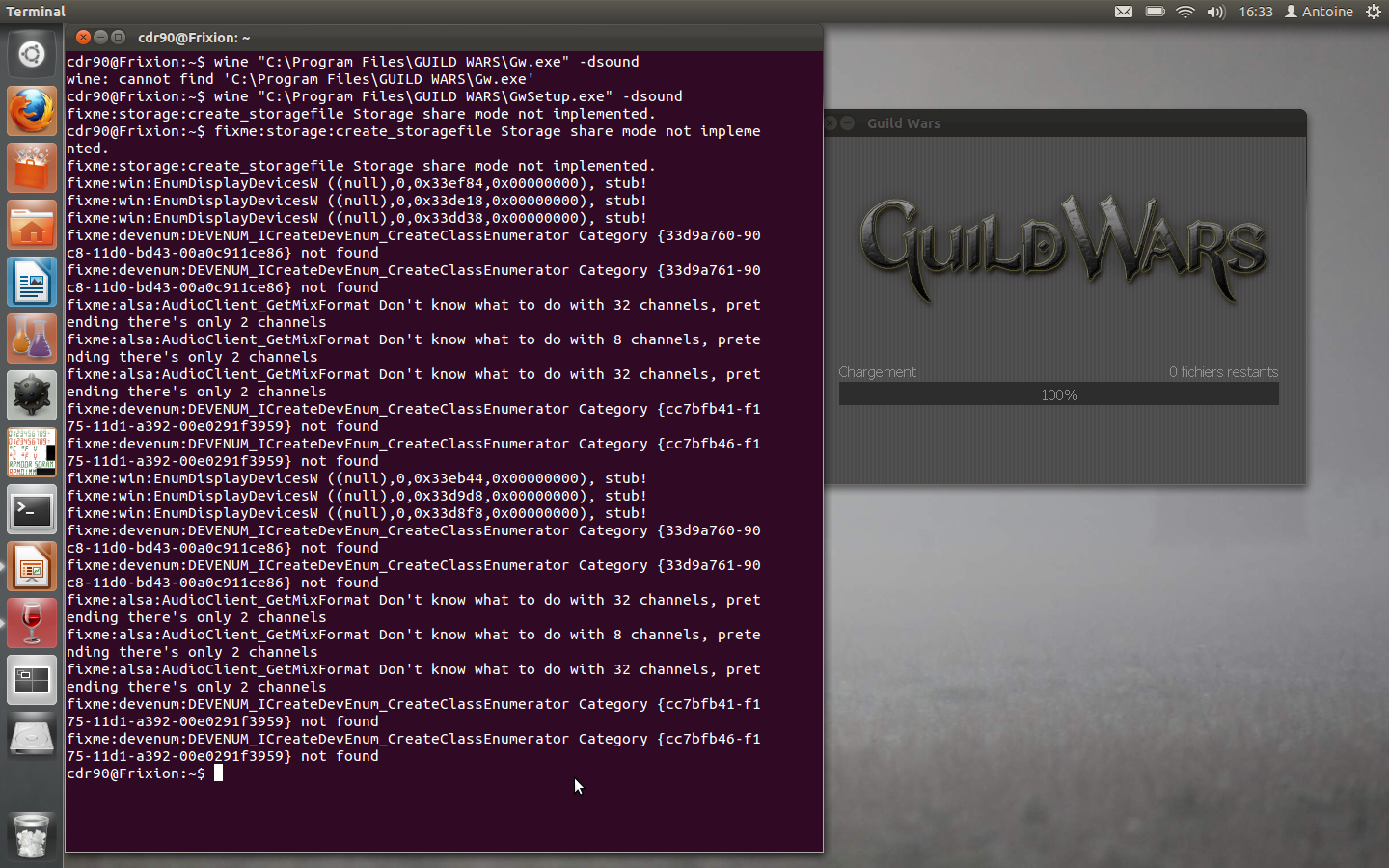Select the Terminal launcher icon

pos(32,509)
